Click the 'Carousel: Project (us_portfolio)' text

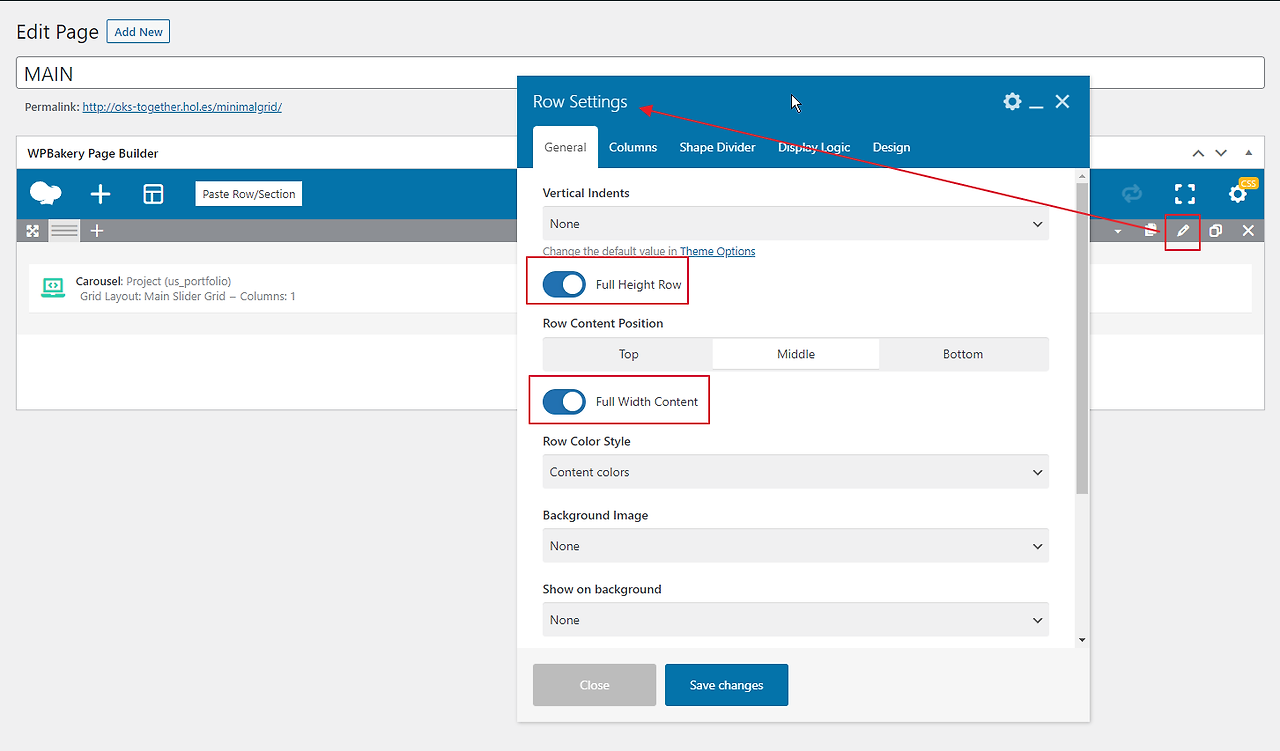tap(153, 282)
